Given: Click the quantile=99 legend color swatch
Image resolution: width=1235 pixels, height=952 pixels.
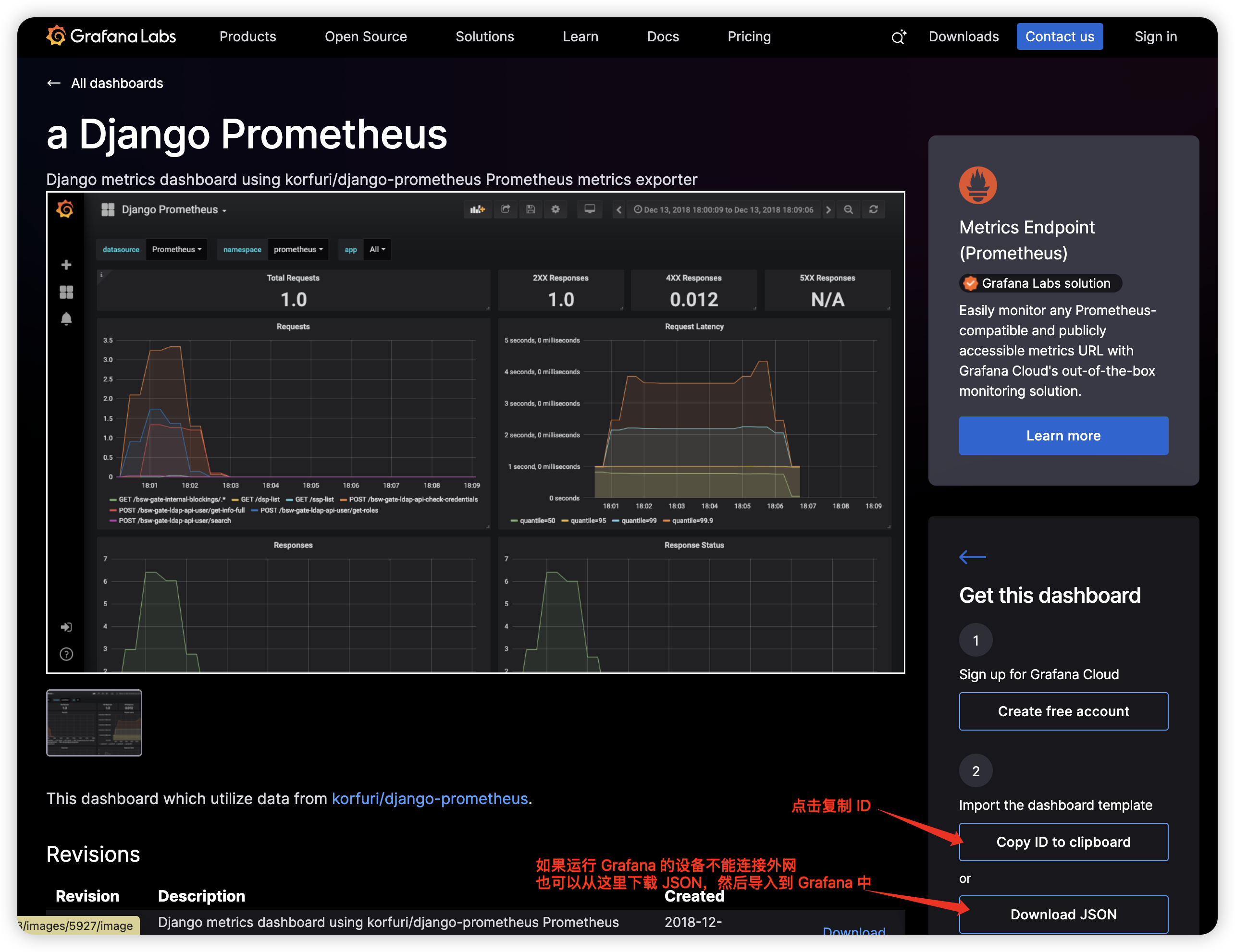Looking at the screenshot, I should point(616,521).
